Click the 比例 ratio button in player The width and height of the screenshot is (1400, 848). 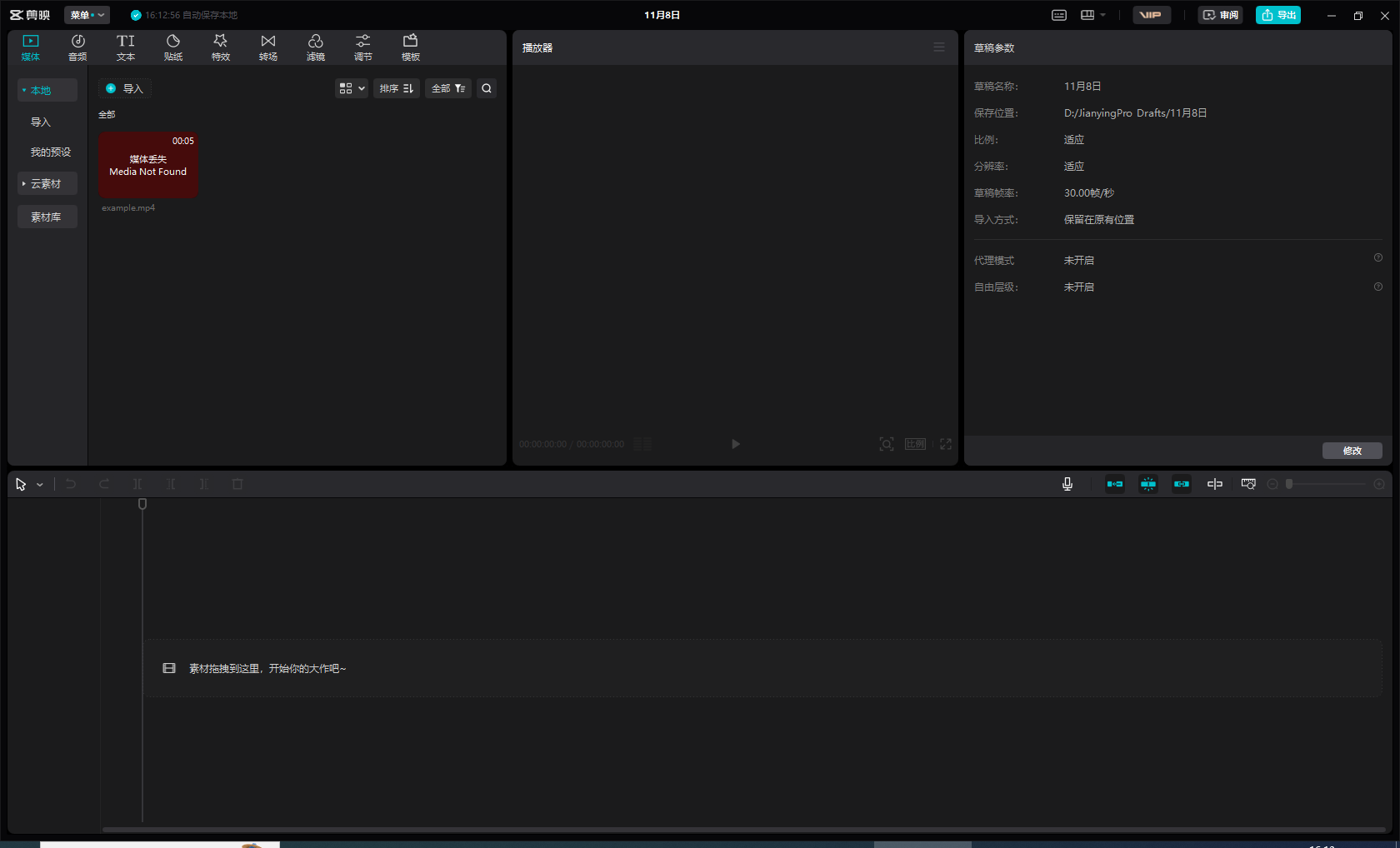[x=915, y=444]
